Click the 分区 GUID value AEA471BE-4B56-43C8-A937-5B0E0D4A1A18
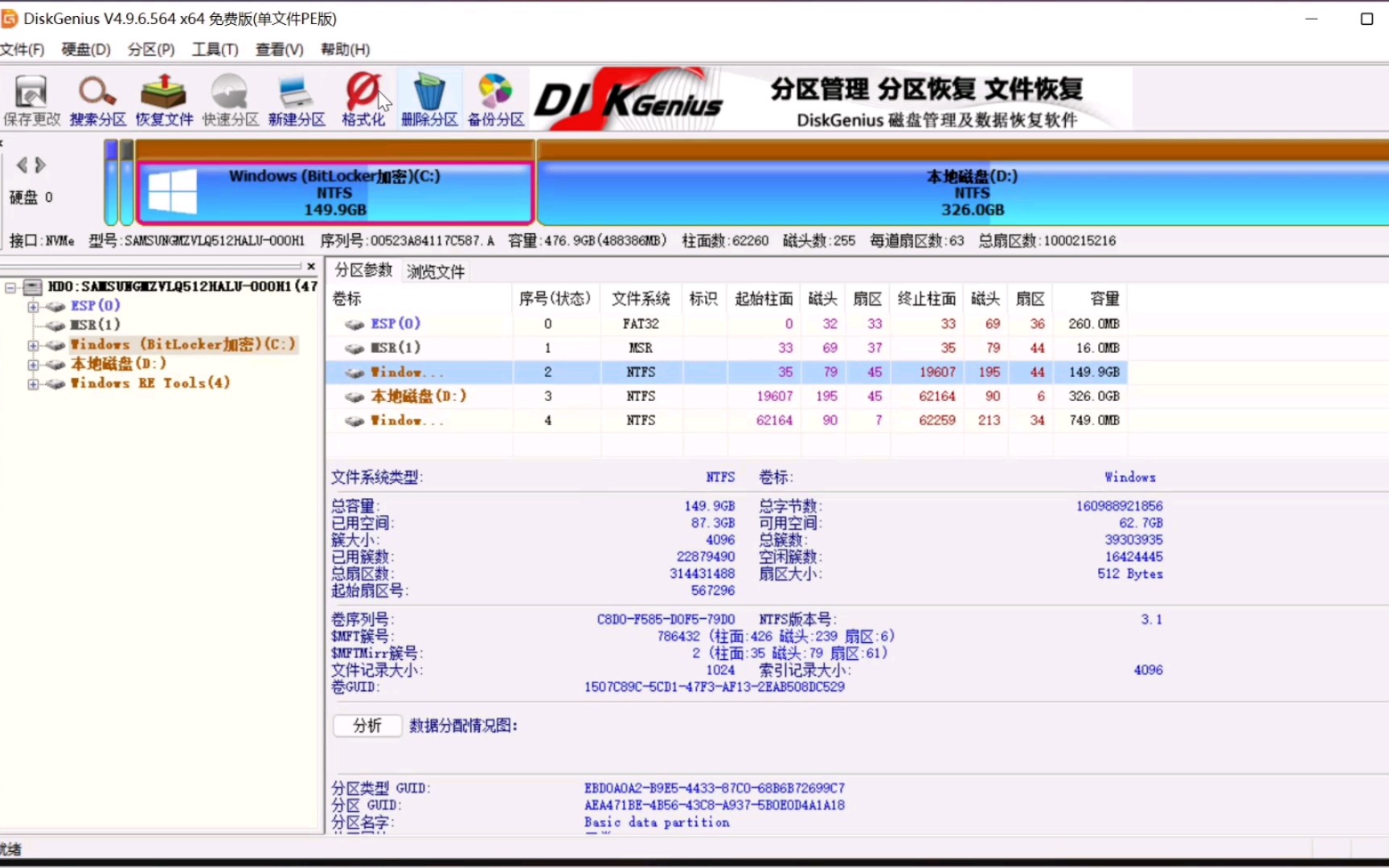The image size is (1389, 868). pos(715,805)
